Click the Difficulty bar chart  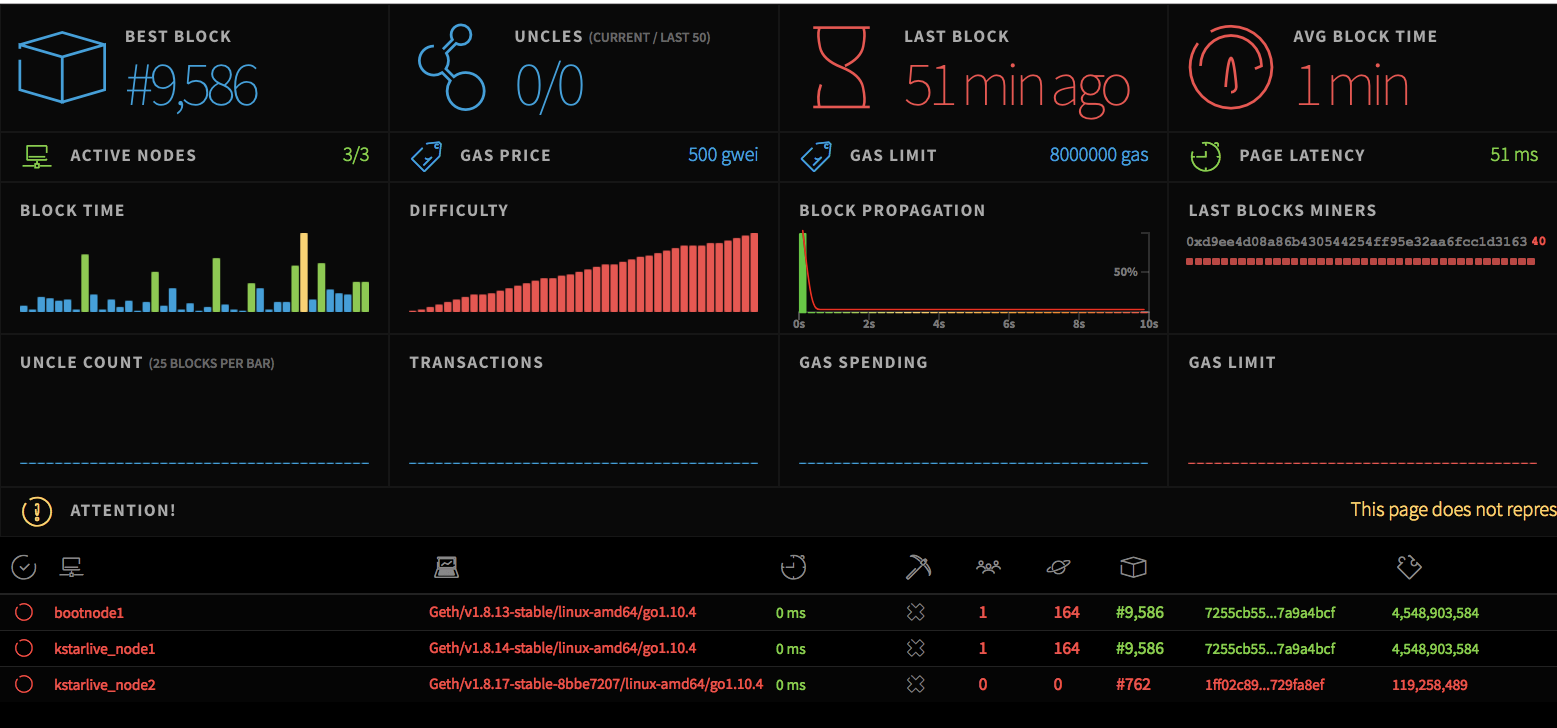pyautogui.click(x=584, y=272)
